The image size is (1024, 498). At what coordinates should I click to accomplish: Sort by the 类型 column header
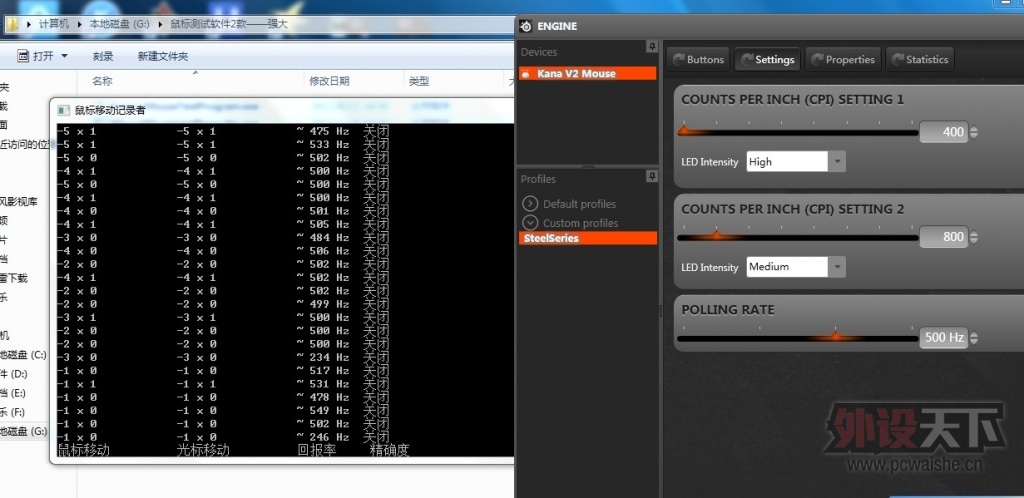(419, 81)
